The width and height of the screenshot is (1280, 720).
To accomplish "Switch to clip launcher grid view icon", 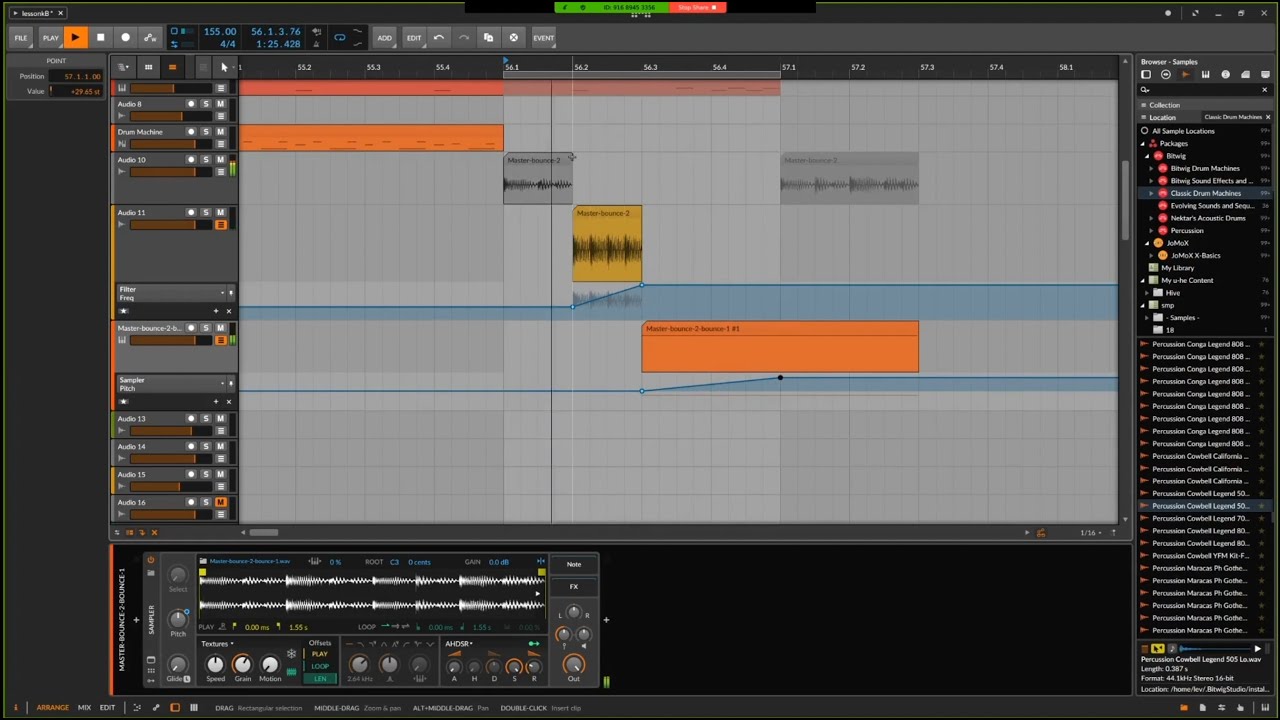I will [148, 67].
